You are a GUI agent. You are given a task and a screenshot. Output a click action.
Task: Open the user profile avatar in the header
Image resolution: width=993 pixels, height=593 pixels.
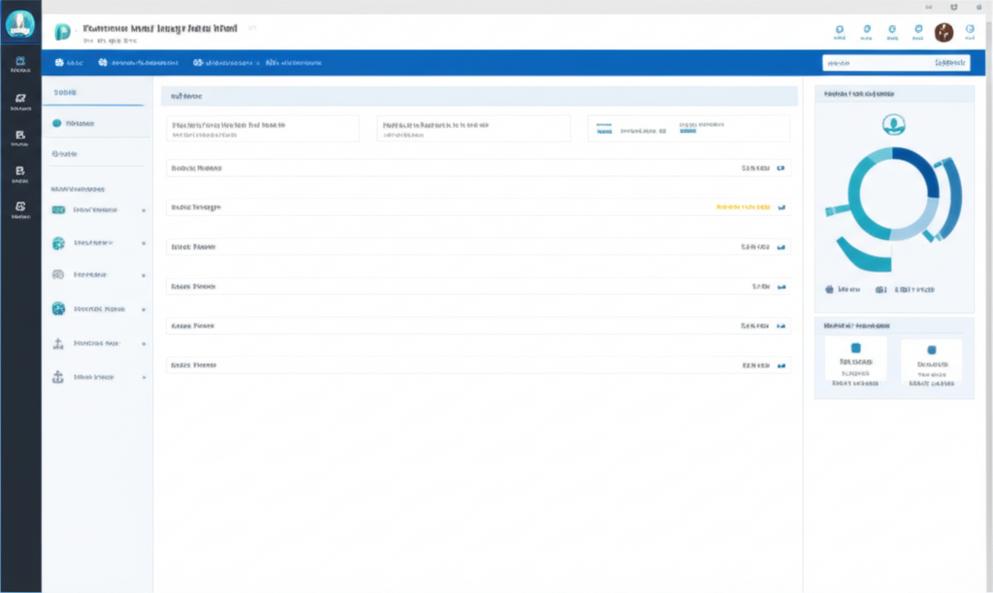coord(943,32)
